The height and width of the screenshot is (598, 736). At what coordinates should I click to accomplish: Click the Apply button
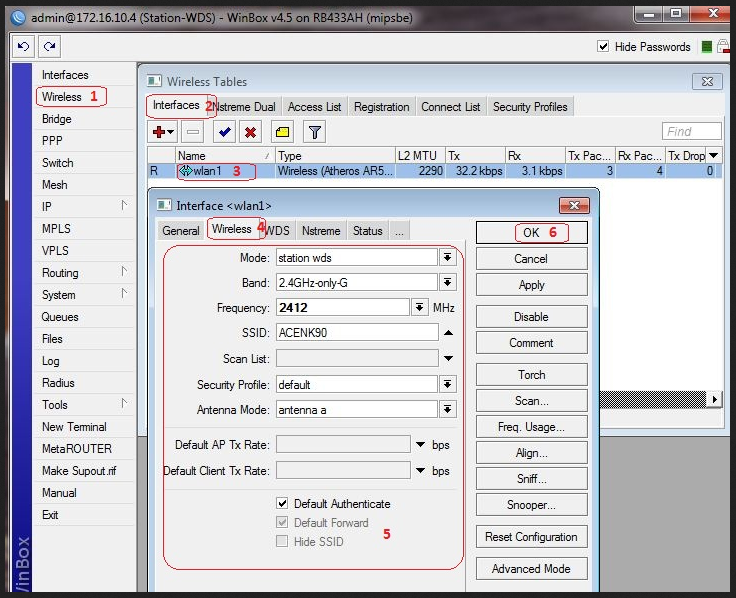[531, 285]
